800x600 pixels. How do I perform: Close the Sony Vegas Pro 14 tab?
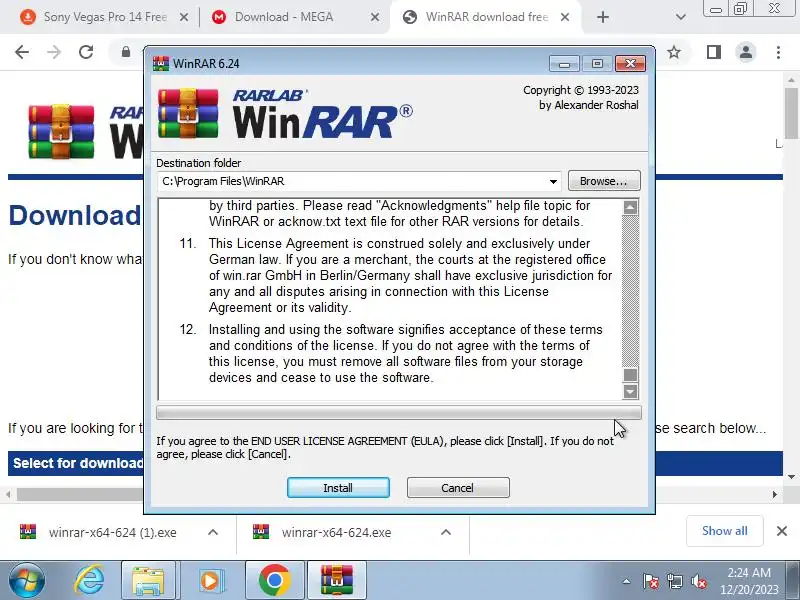[184, 17]
